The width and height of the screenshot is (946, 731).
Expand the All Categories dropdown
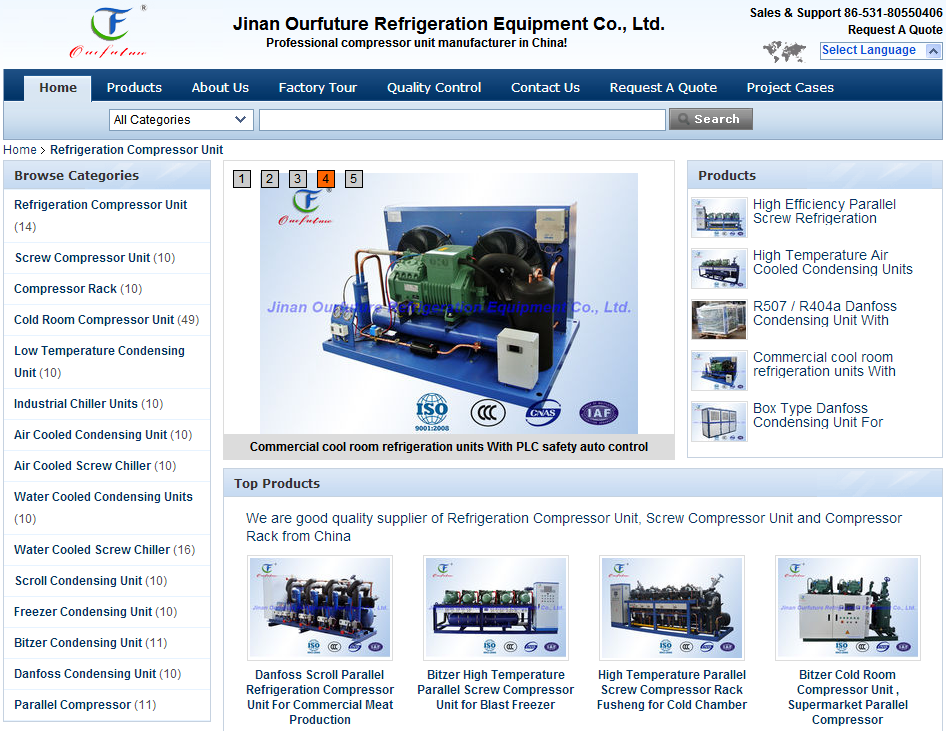click(x=181, y=119)
